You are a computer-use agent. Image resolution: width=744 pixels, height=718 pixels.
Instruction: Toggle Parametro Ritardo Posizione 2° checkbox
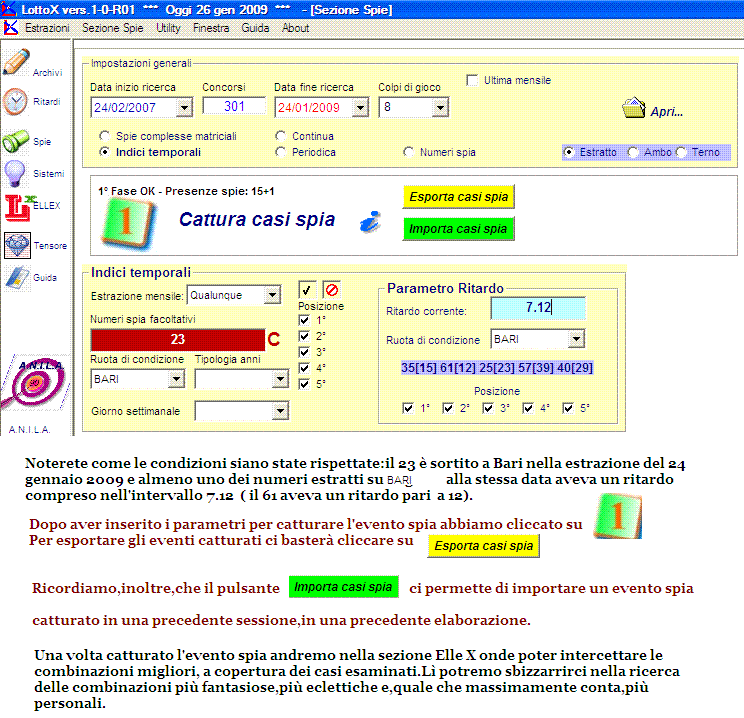point(447,408)
